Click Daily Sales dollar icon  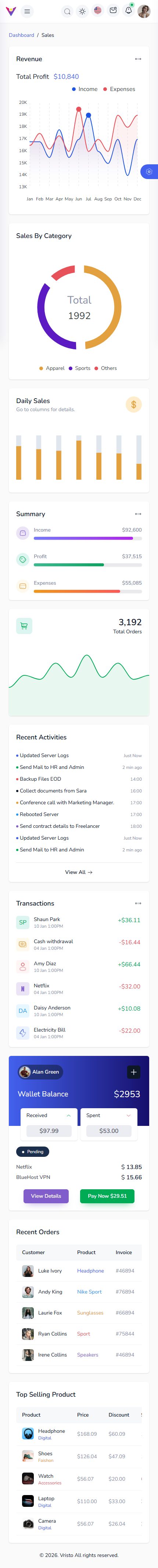[x=134, y=404]
